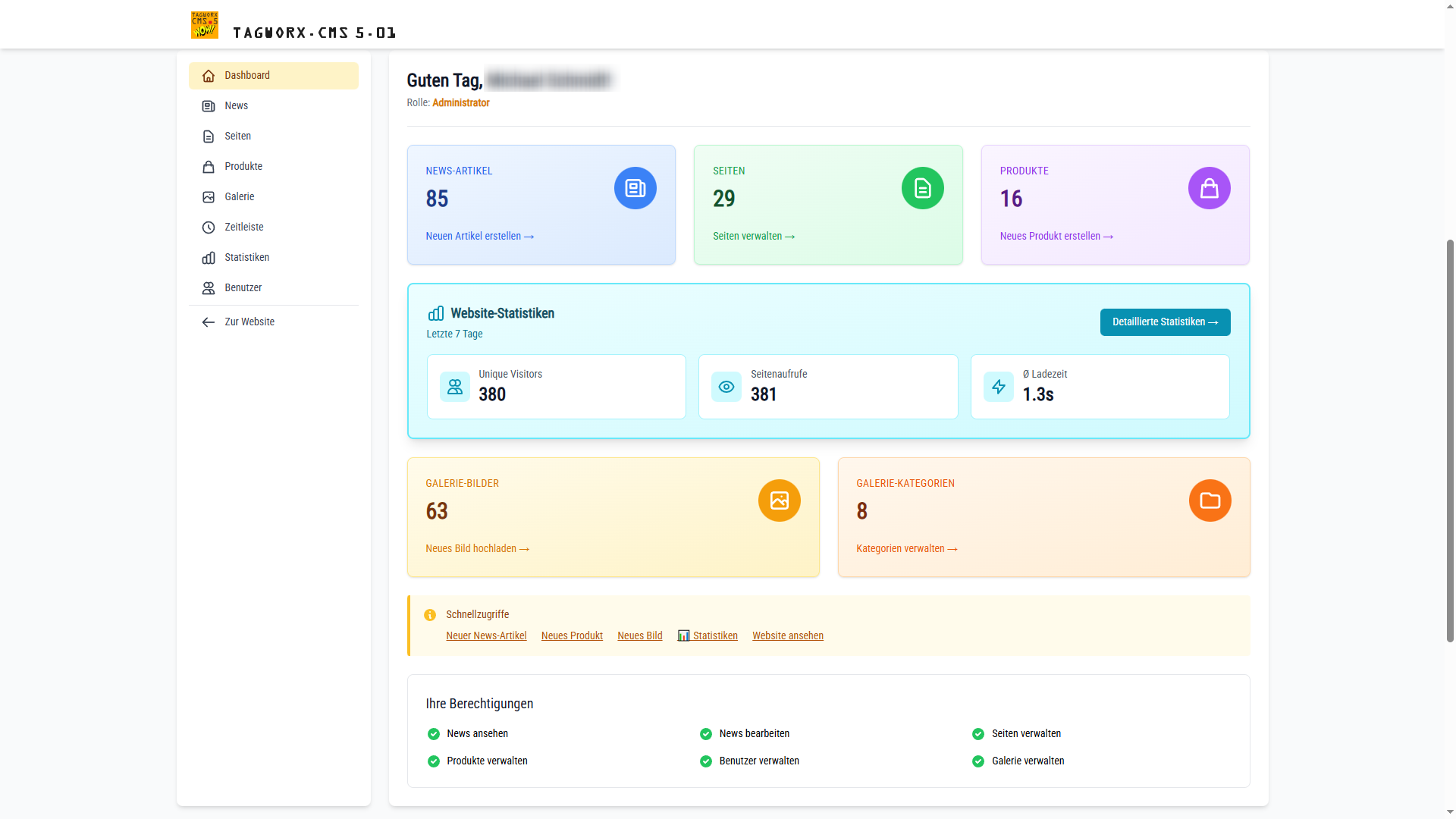
Task: Click the page vertical scrollbar
Action: [x=1450, y=440]
